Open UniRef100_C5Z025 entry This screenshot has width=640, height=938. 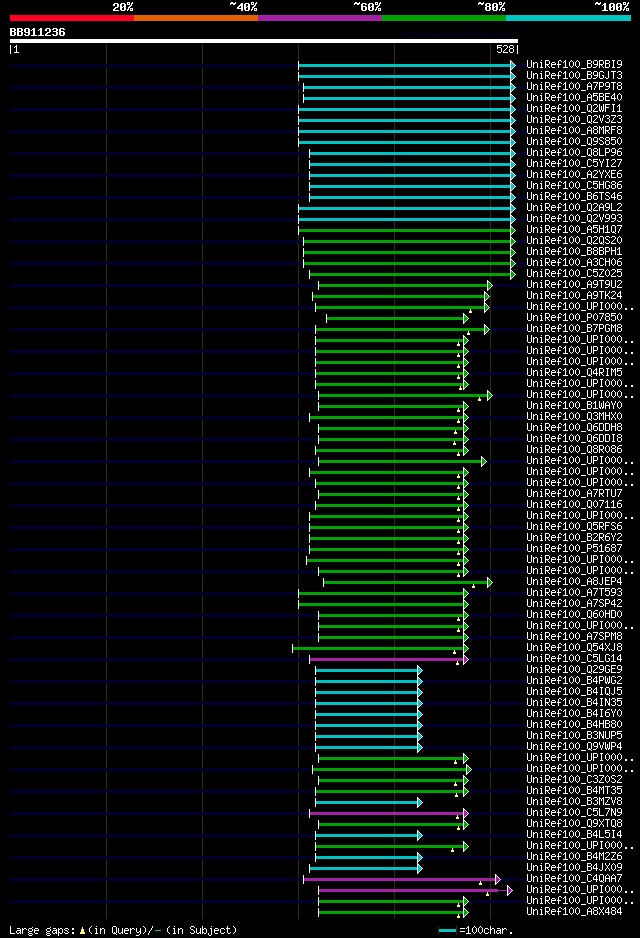tap(574, 273)
